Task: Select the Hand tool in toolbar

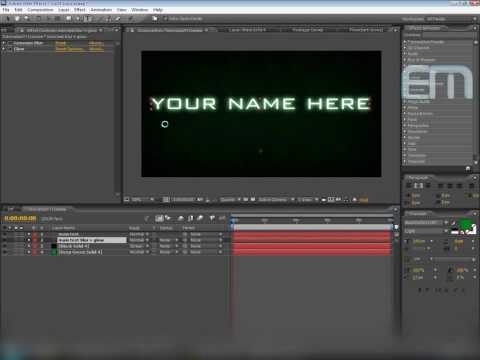Action: [17, 19]
